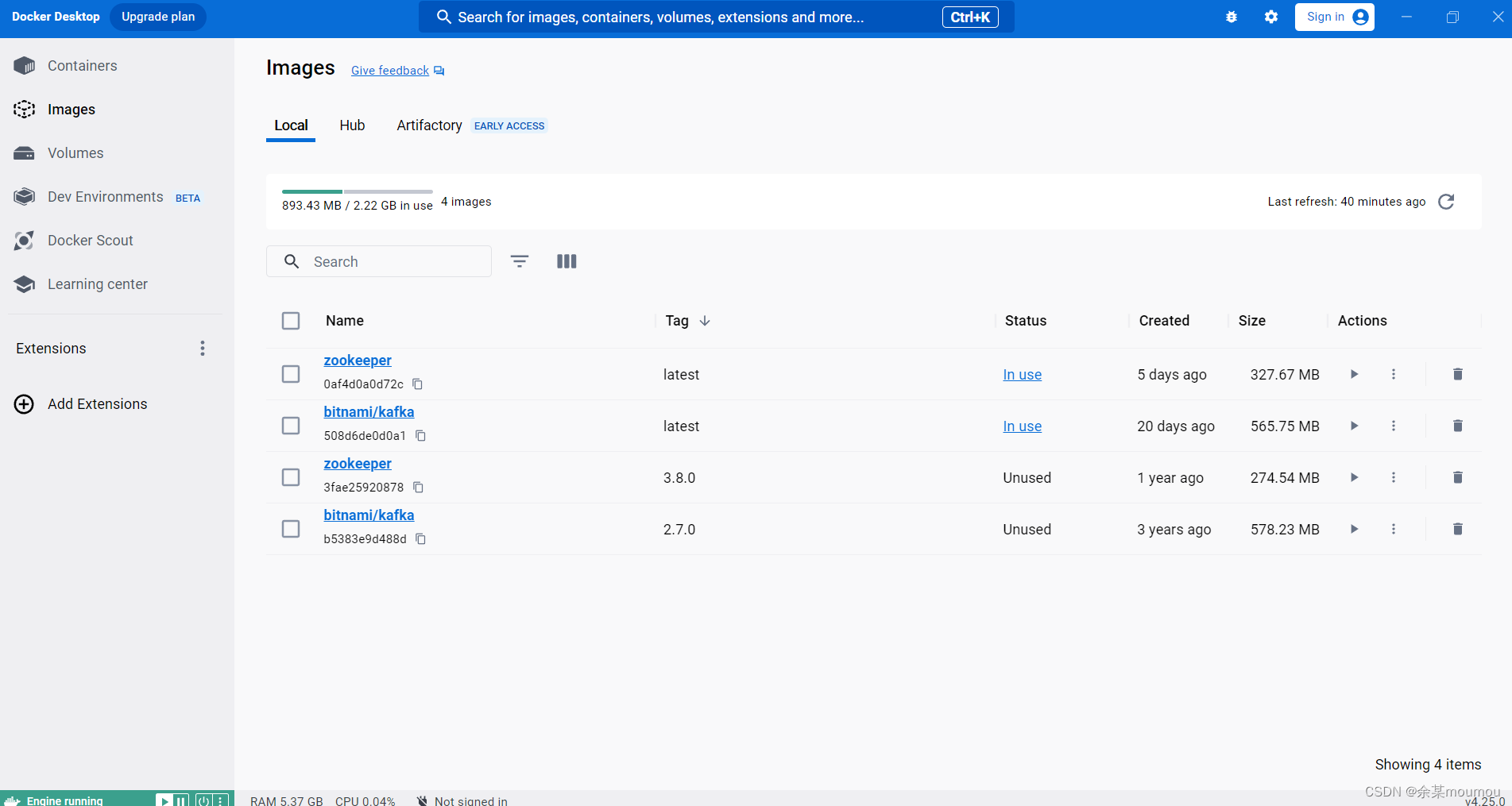Check the zookeeper latest row checkbox

point(291,374)
